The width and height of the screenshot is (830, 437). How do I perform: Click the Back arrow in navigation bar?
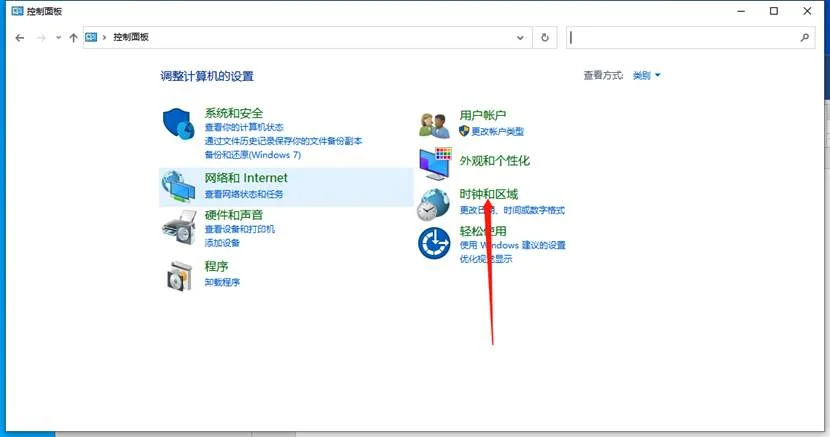point(20,38)
